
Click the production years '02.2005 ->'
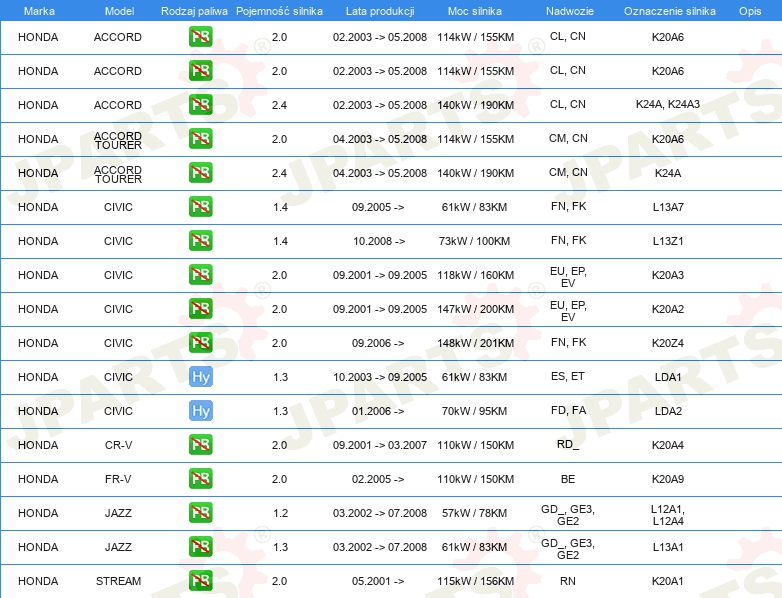click(x=378, y=479)
